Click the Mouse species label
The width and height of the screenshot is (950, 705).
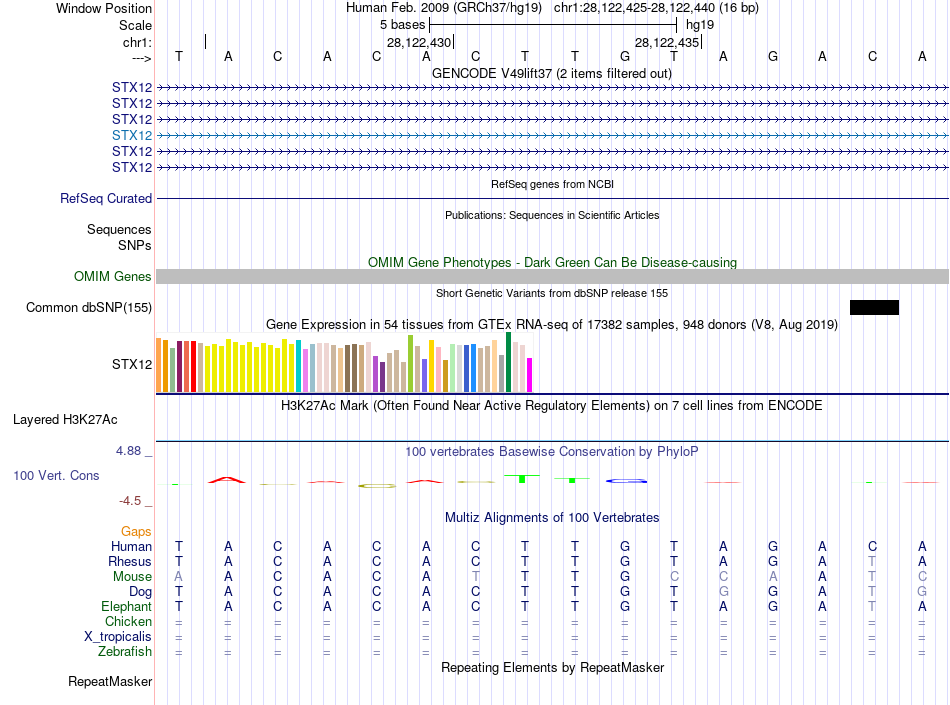pyautogui.click(x=132, y=577)
